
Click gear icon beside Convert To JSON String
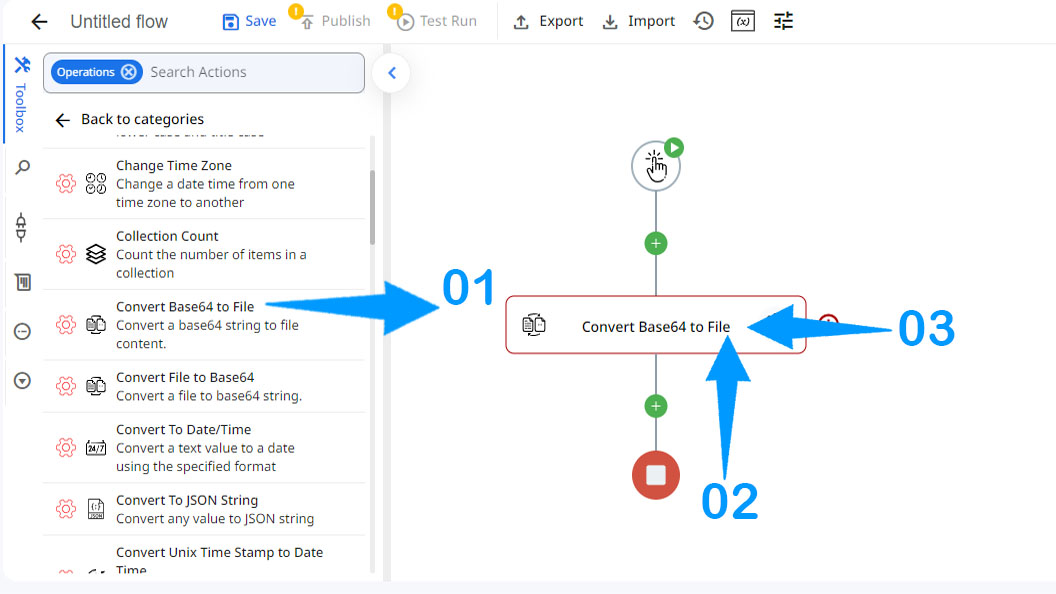tap(65, 508)
